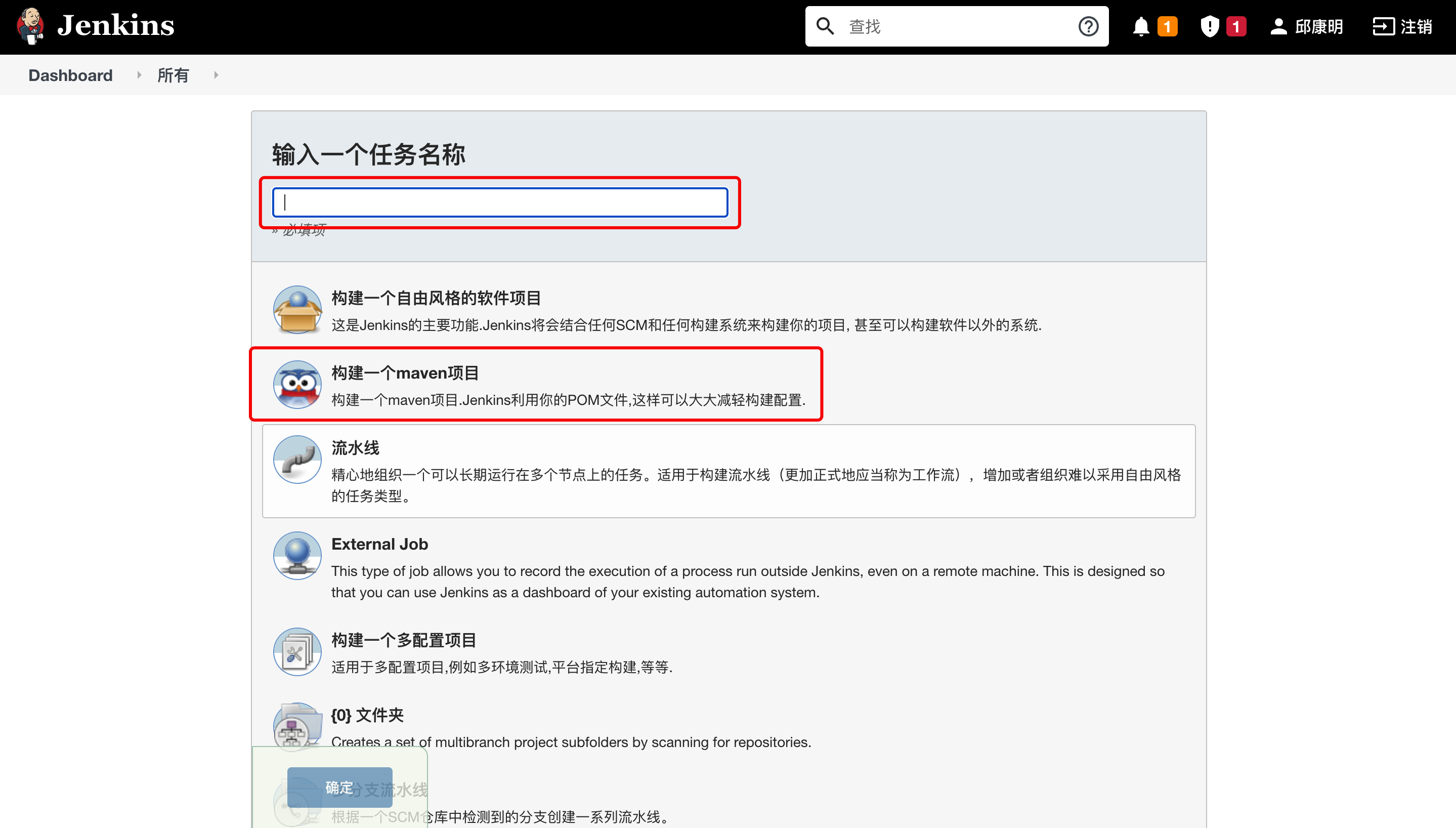Expand the 所有 breadcrumb arrow

[216, 75]
